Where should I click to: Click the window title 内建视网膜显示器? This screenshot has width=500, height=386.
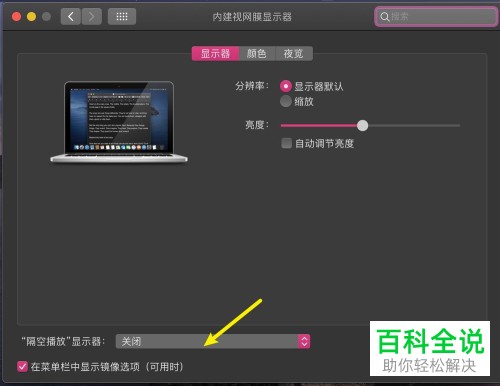[252, 17]
